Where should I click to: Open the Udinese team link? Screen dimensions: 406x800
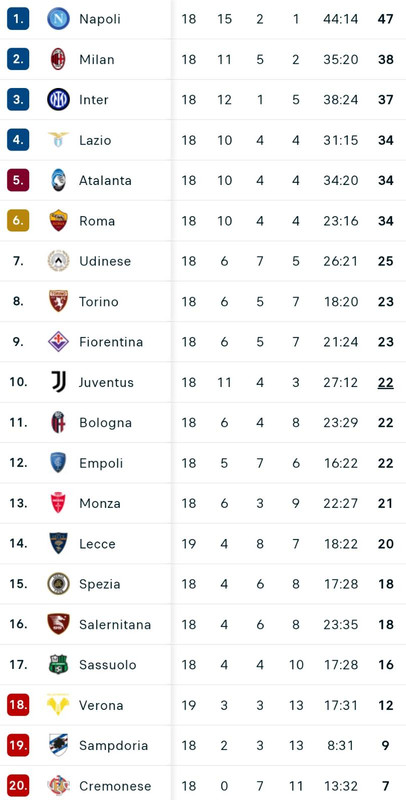click(105, 261)
